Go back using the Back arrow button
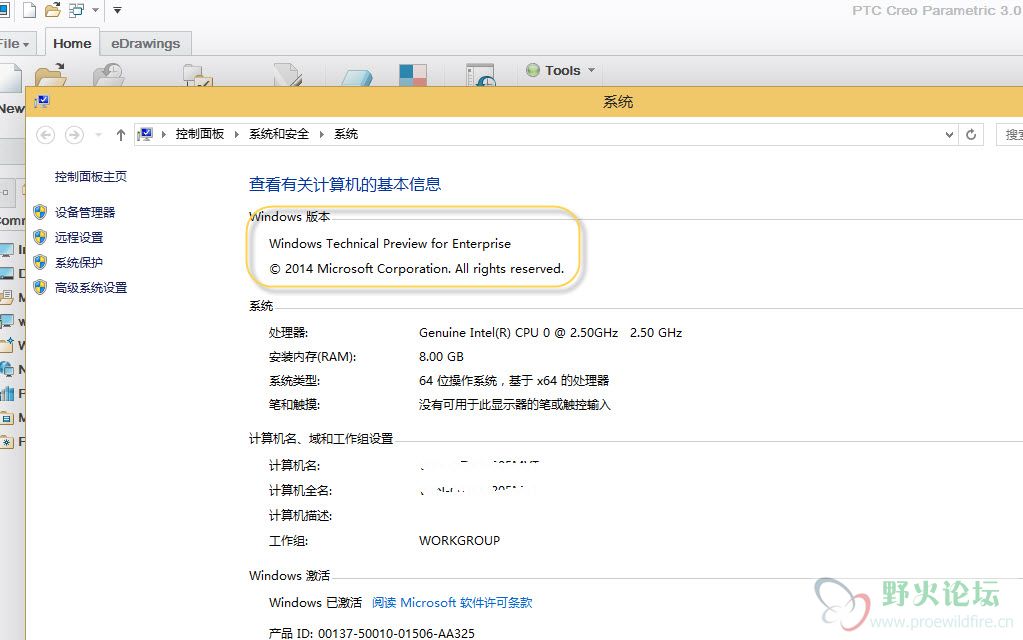The height and width of the screenshot is (640, 1023). (45, 134)
